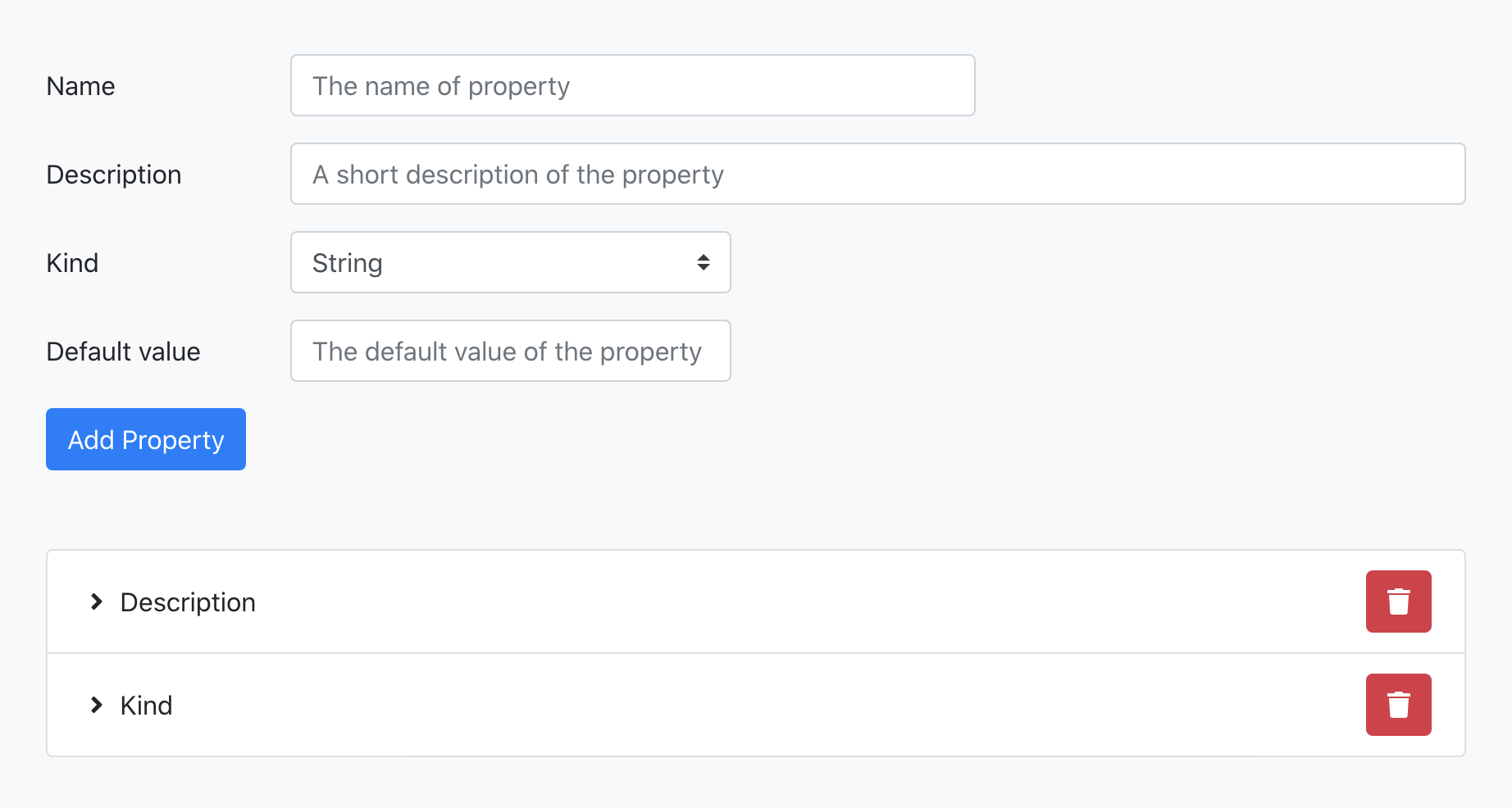Screen dimensions: 1512x808
Task: Focus the Default value input field
Action: click(510, 351)
